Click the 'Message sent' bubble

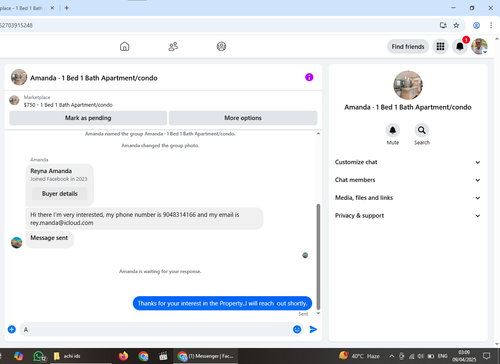(x=49, y=239)
